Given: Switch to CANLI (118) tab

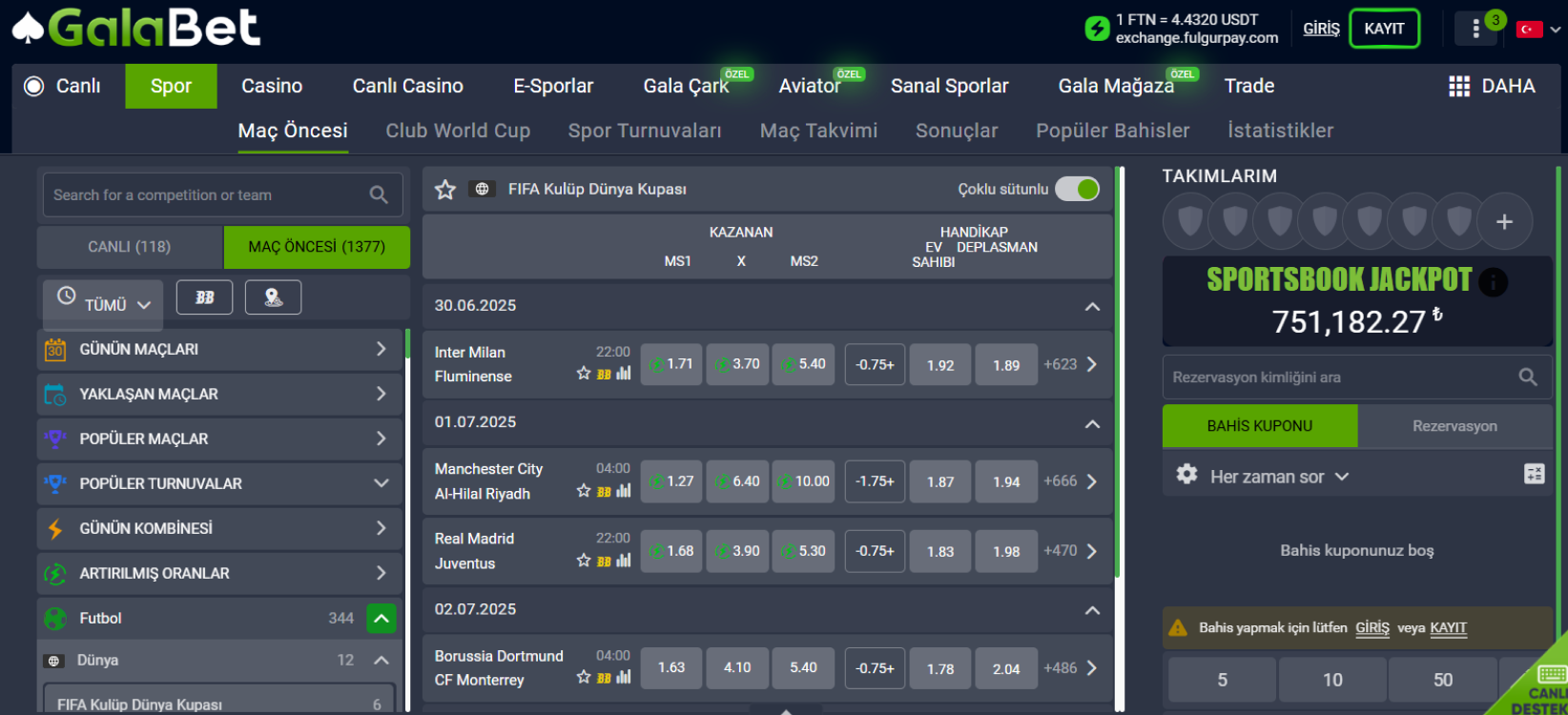Looking at the screenshot, I should click(130, 247).
